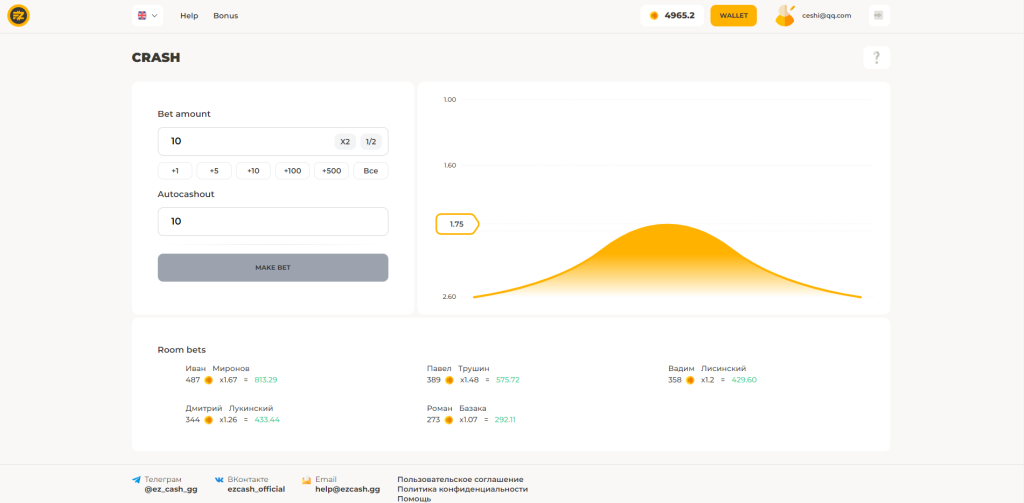Click the user avatar icon
This screenshot has height=503, width=1024.
tap(785, 16)
